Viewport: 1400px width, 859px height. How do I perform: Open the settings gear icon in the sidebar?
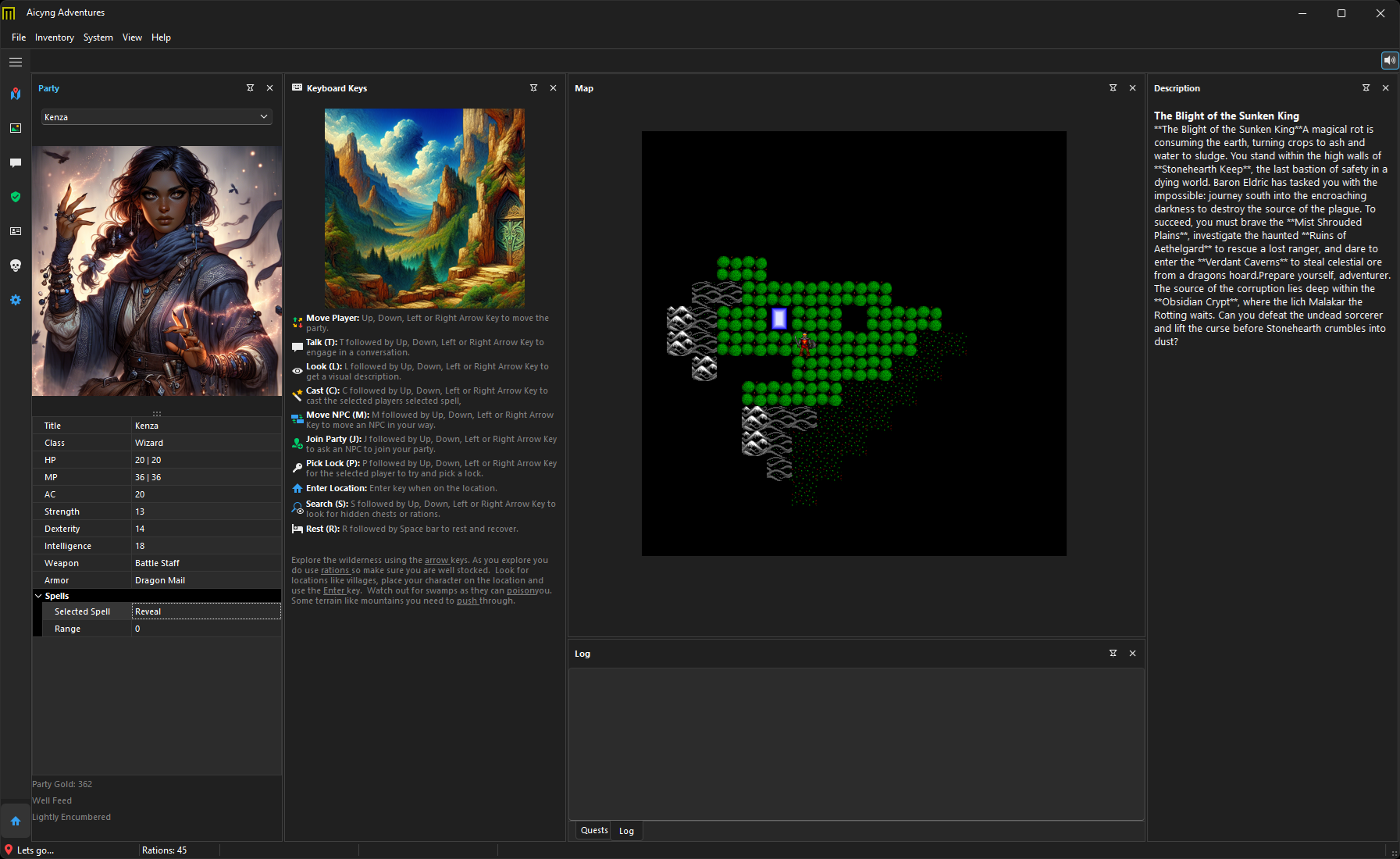point(16,300)
